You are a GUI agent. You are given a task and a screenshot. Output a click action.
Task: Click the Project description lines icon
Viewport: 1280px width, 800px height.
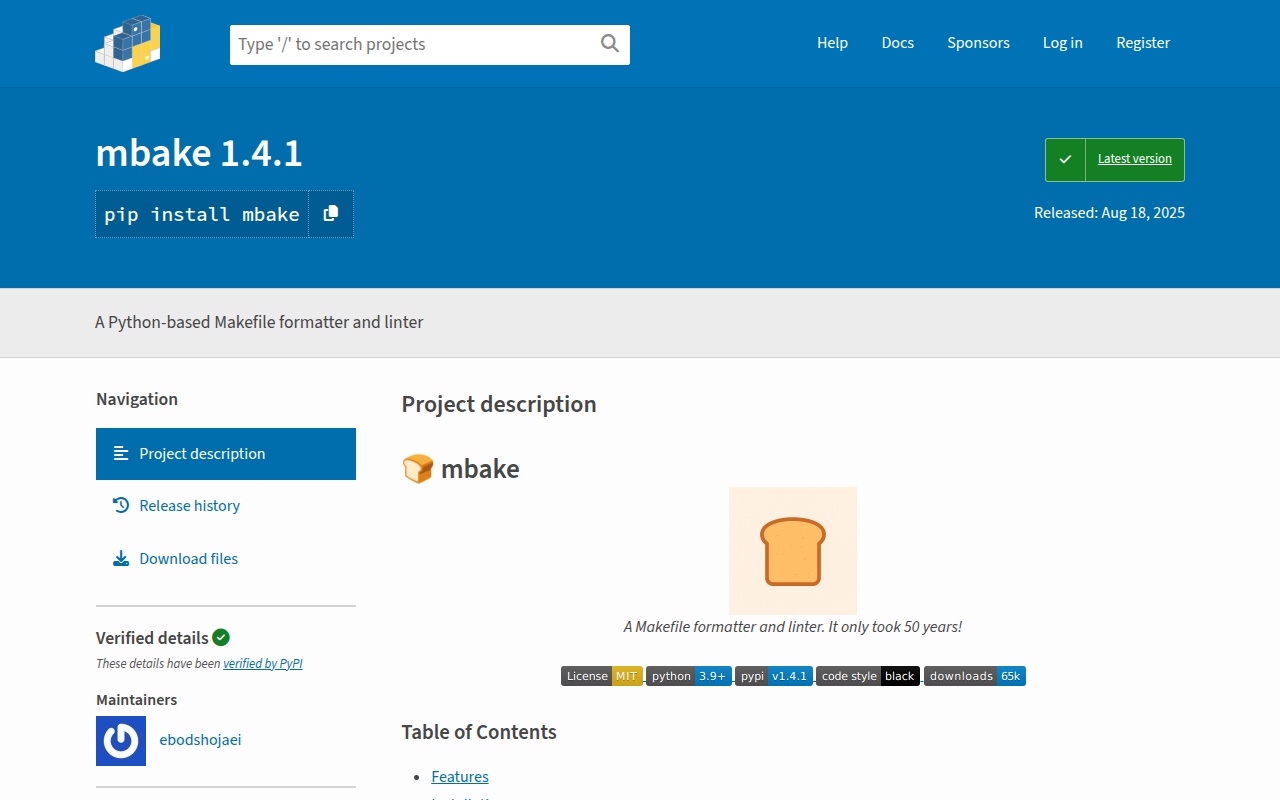121,454
